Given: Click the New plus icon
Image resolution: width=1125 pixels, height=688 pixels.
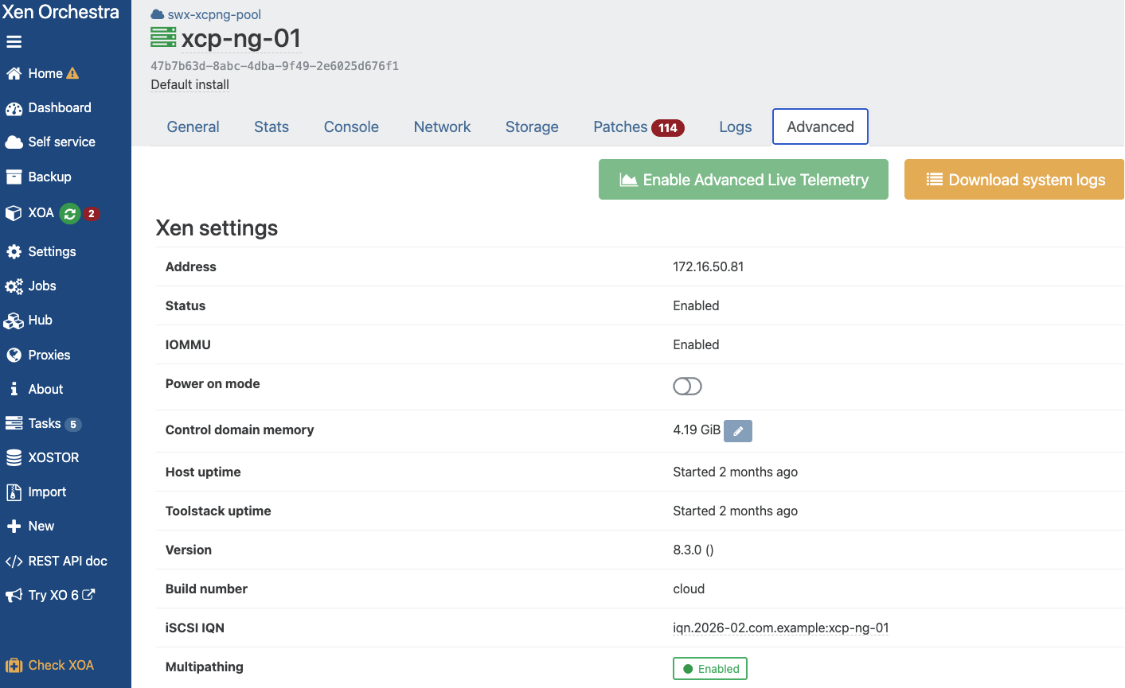Looking at the screenshot, I should tap(14, 527).
